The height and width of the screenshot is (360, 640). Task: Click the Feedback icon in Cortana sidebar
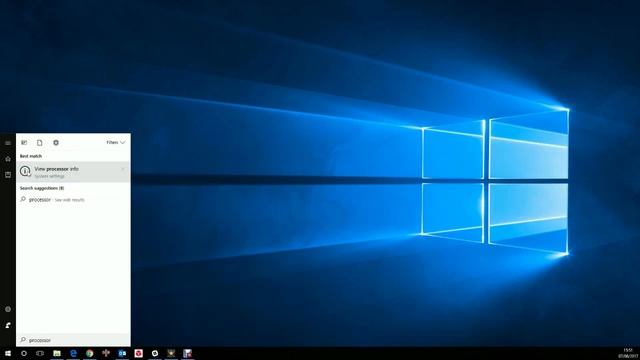tap(8, 325)
